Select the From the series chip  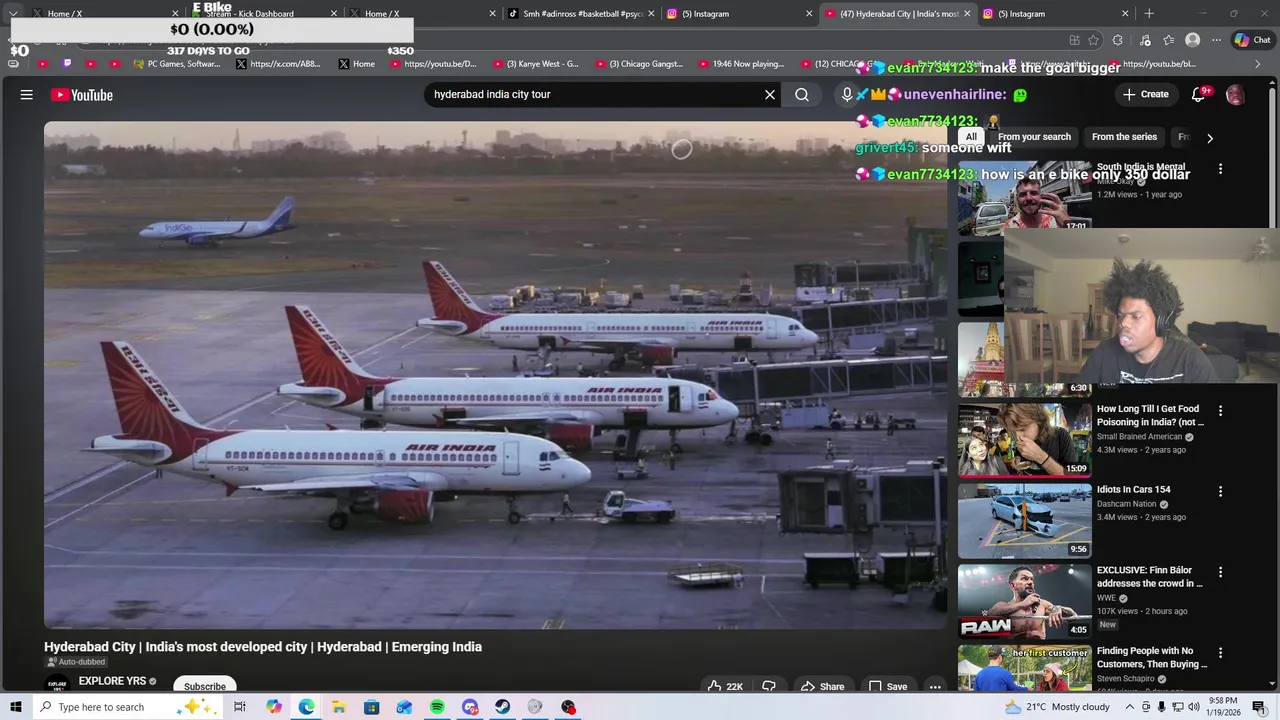click(x=1124, y=137)
